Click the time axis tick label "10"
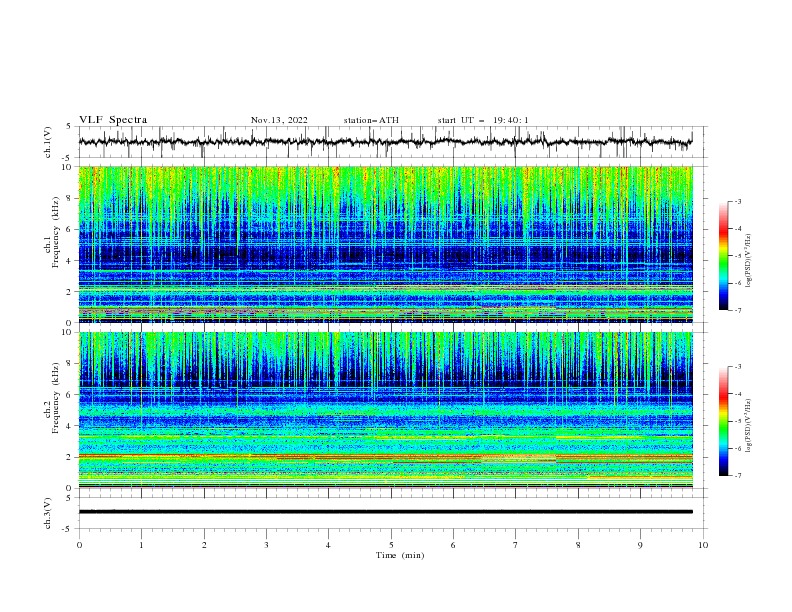Viewport: 792px width, 612px height. [703, 545]
